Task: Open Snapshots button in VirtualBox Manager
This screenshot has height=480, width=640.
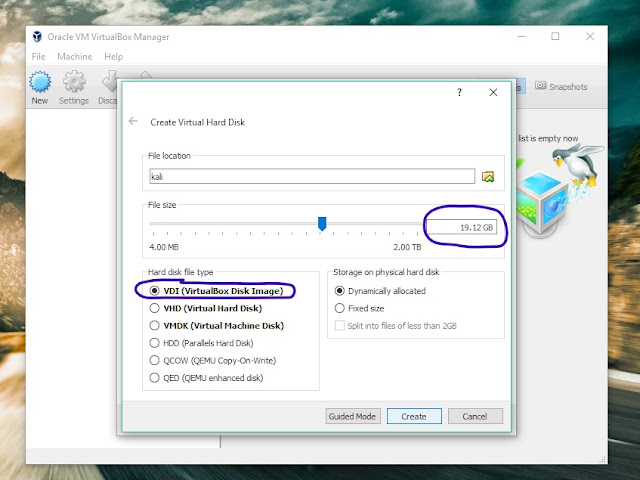Action: (x=561, y=87)
